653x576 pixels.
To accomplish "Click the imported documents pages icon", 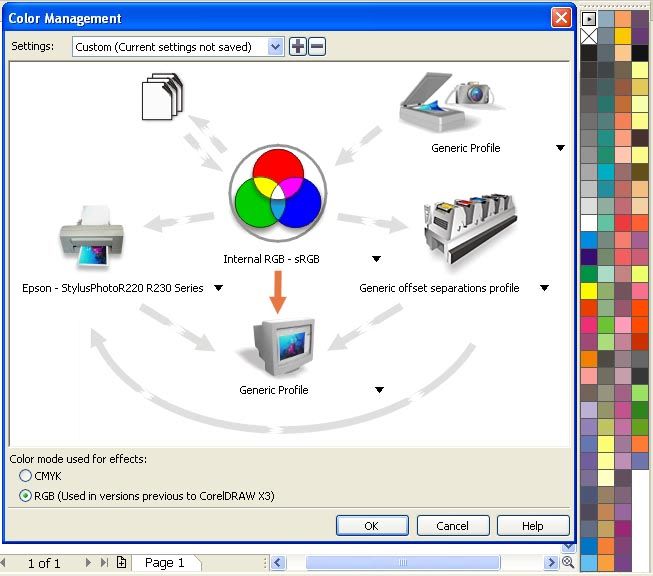I will (162, 97).
